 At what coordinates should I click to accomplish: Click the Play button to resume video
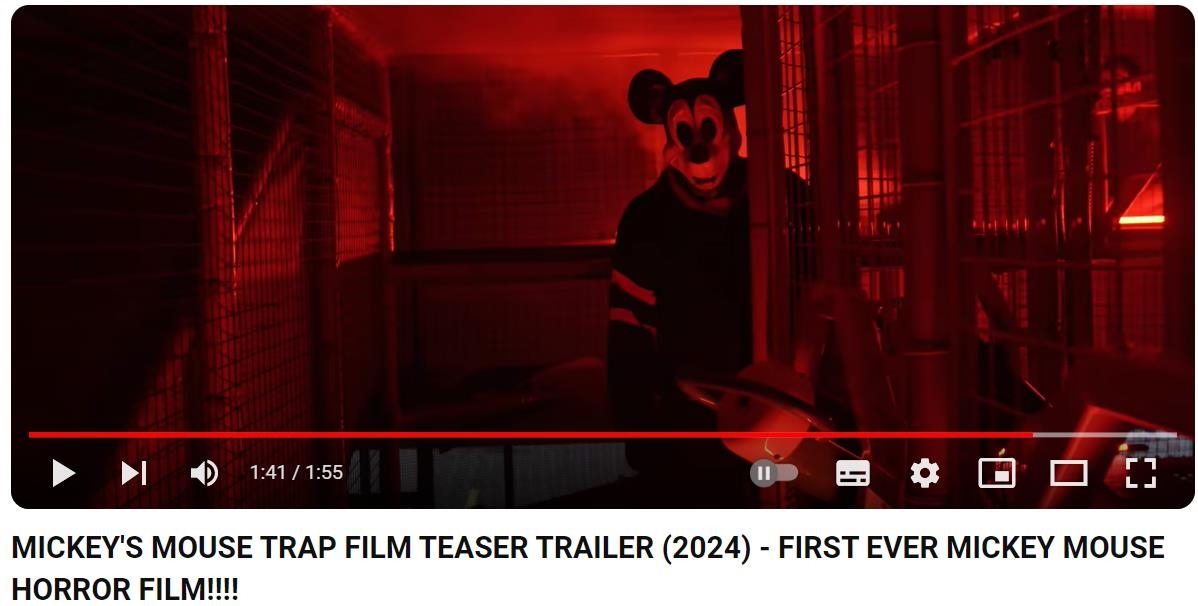click(x=63, y=474)
